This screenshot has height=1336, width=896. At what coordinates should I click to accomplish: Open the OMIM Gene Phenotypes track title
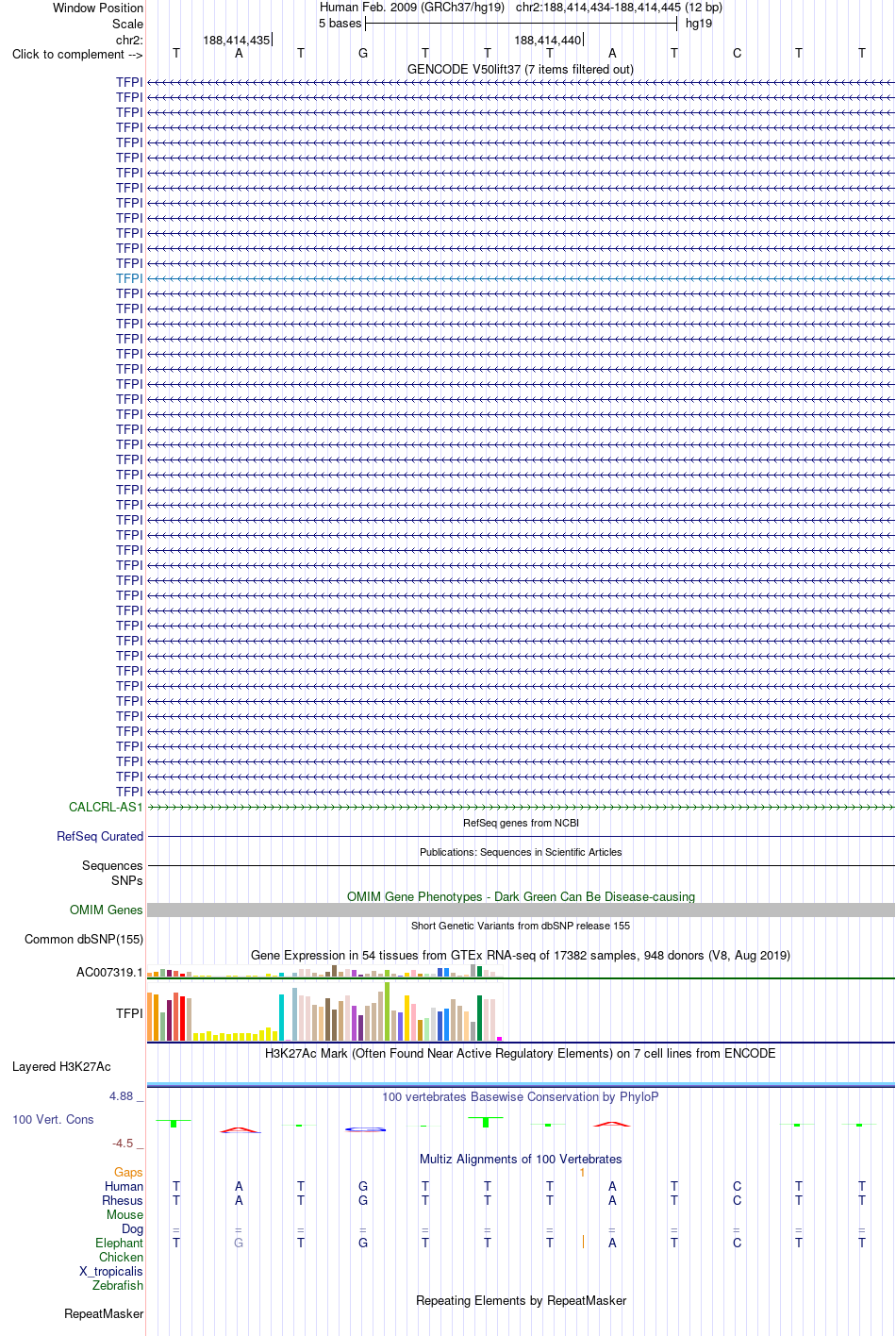point(521,896)
